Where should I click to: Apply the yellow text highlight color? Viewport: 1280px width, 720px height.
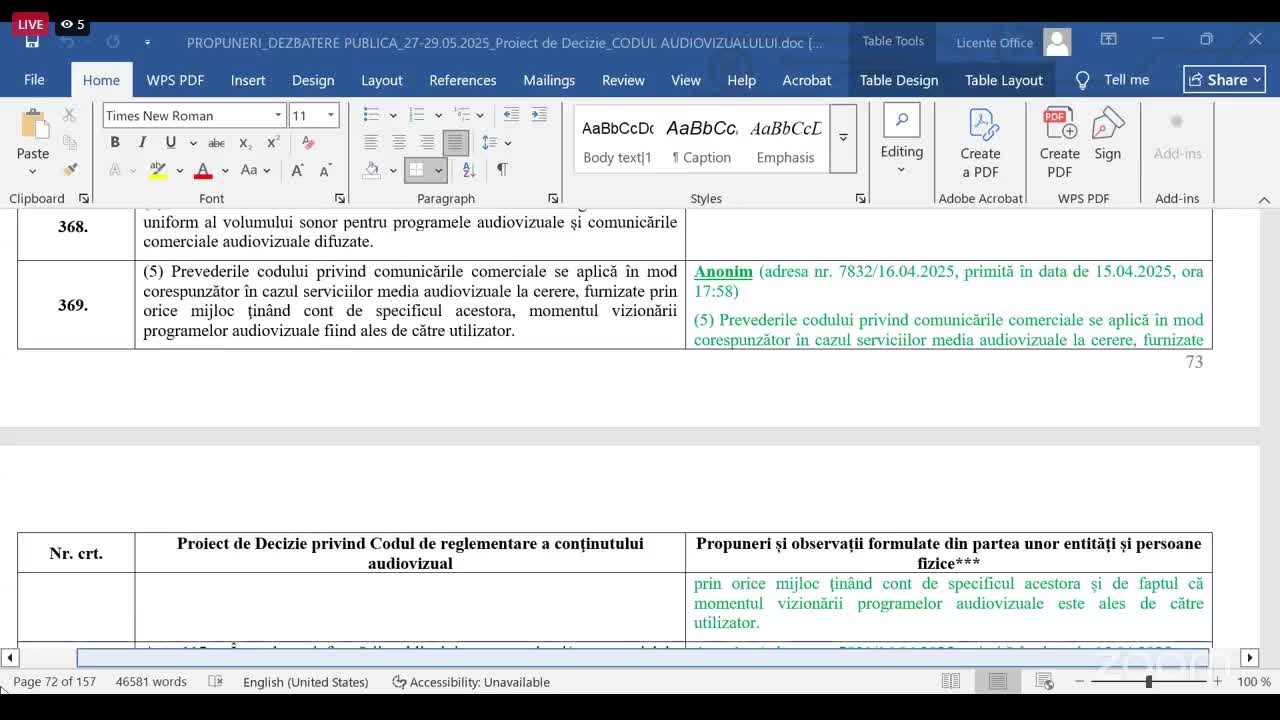tap(158, 170)
